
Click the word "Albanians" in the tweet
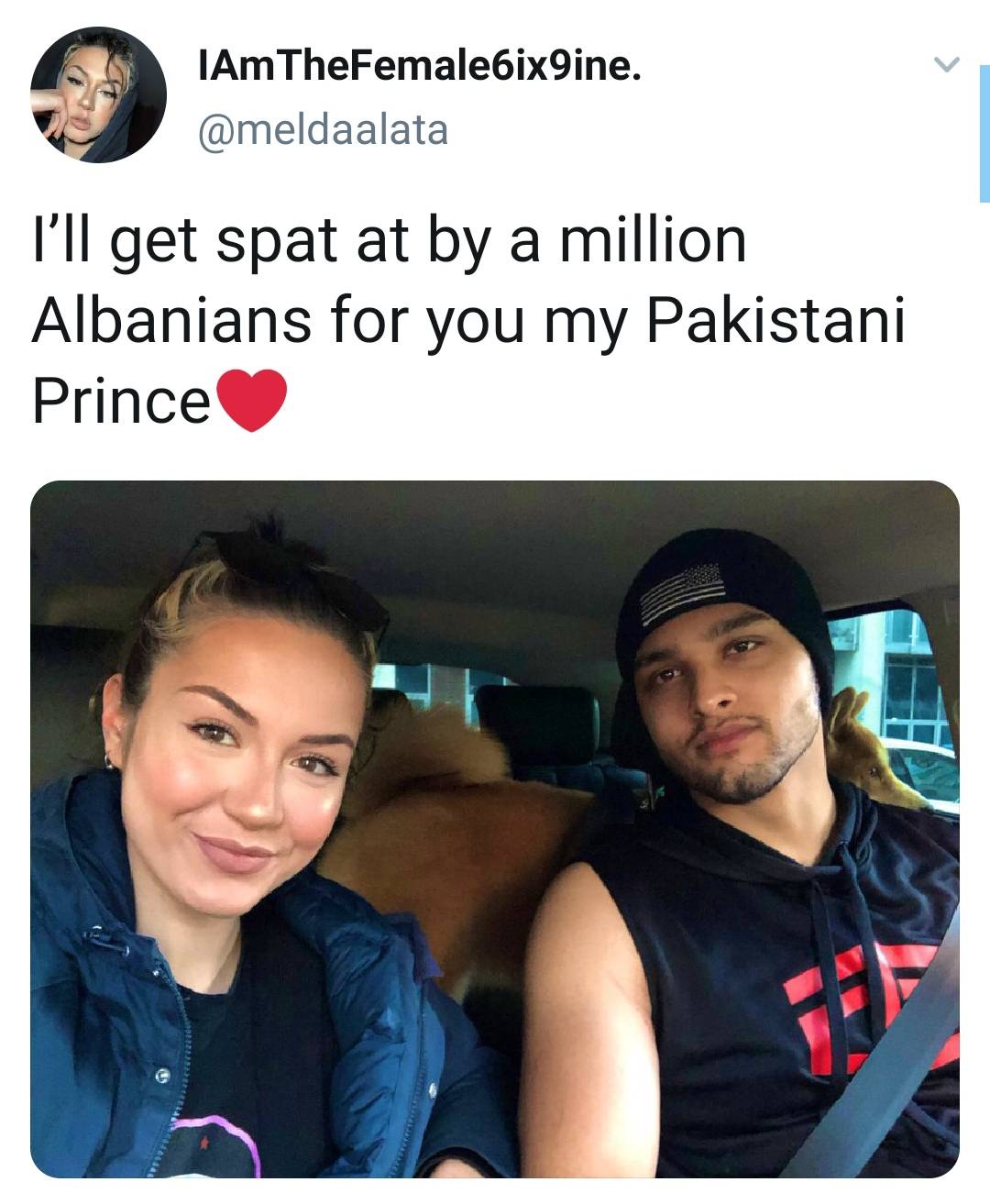point(170,321)
